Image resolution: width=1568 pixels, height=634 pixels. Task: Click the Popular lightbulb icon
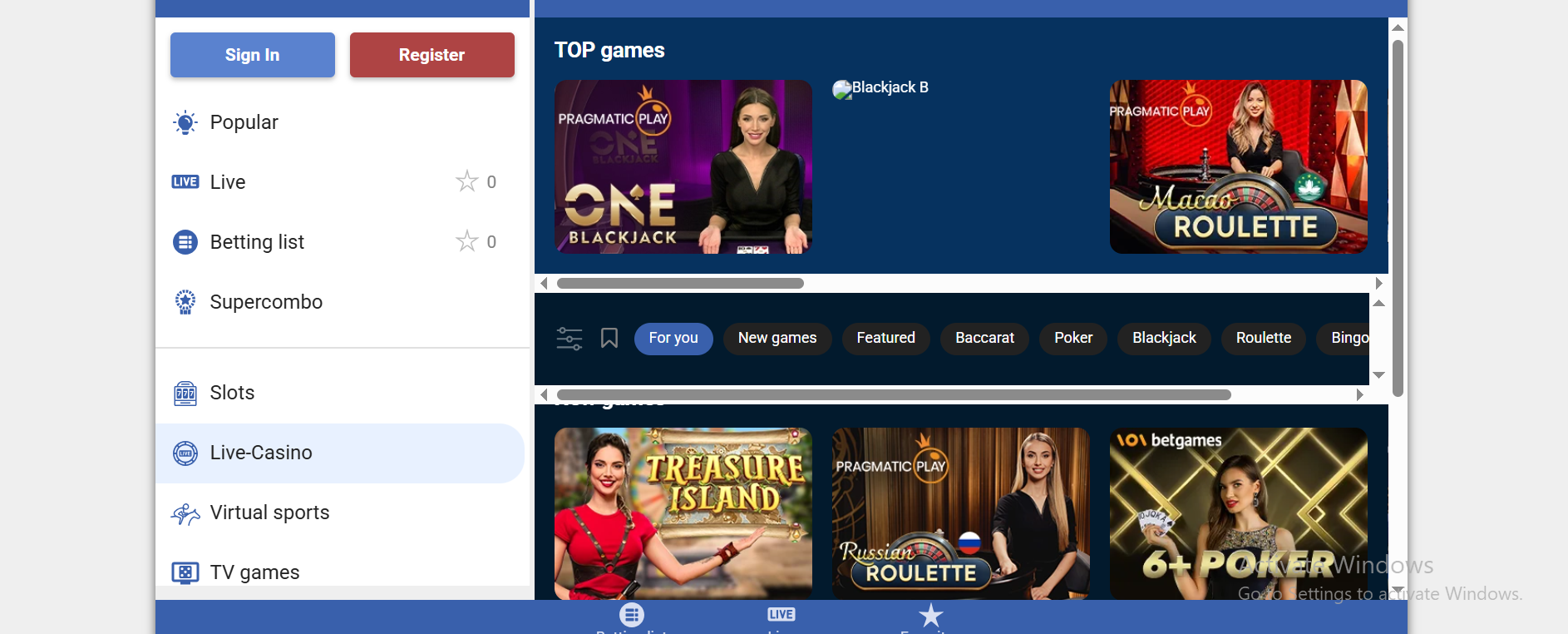pos(185,122)
